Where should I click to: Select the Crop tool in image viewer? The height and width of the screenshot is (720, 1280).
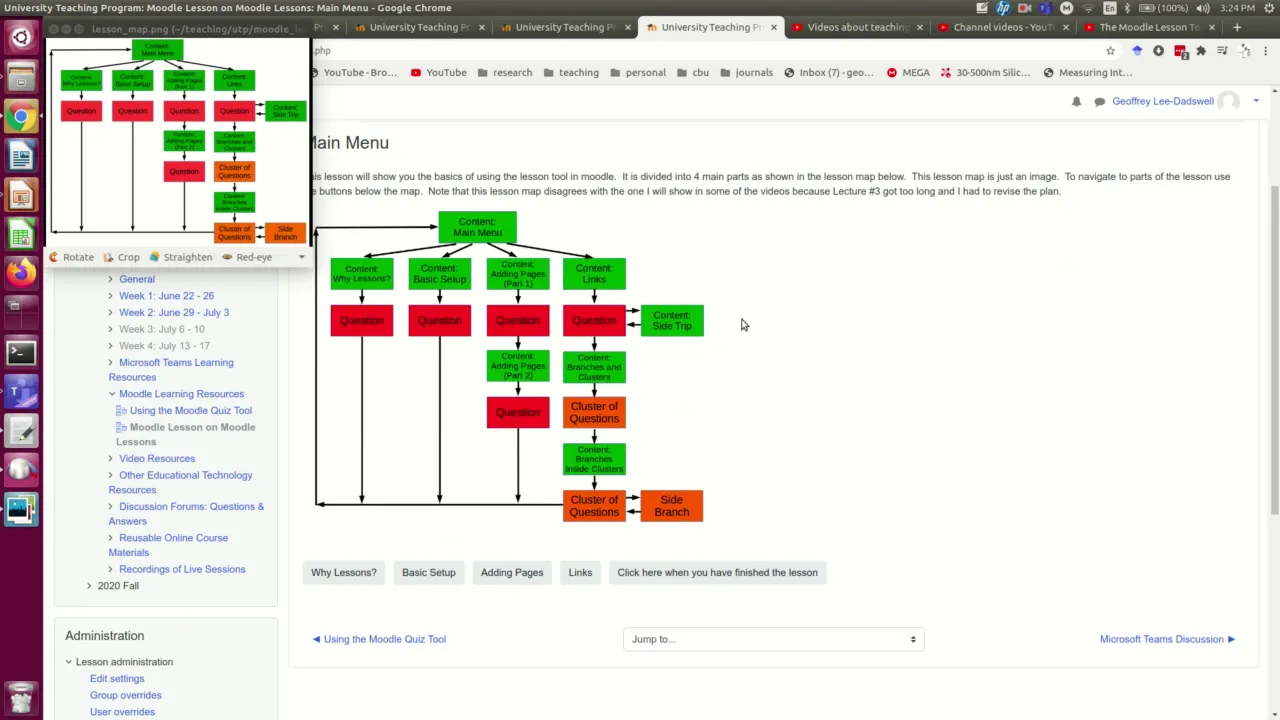121,257
